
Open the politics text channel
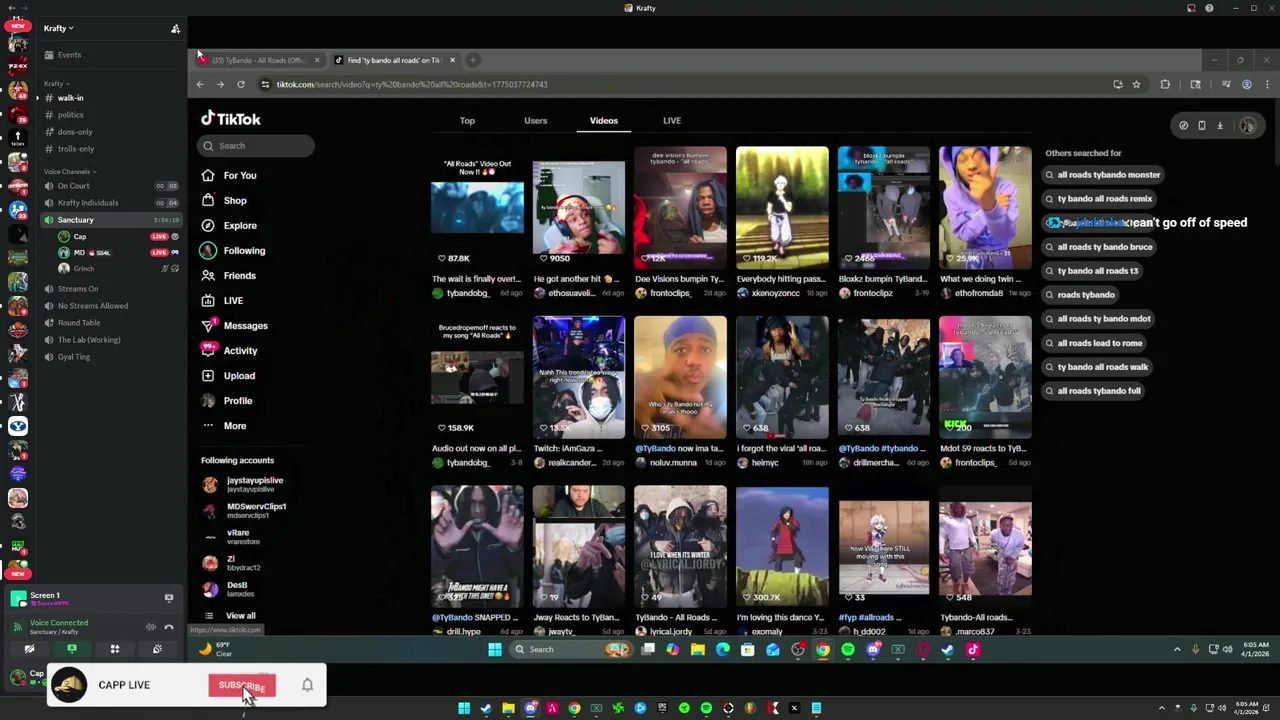[x=110, y=115]
